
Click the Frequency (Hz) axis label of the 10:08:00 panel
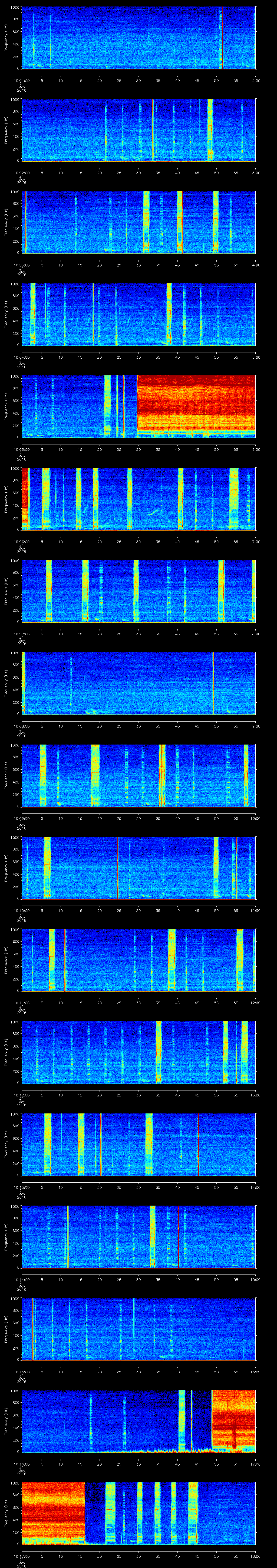(x=6, y=683)
